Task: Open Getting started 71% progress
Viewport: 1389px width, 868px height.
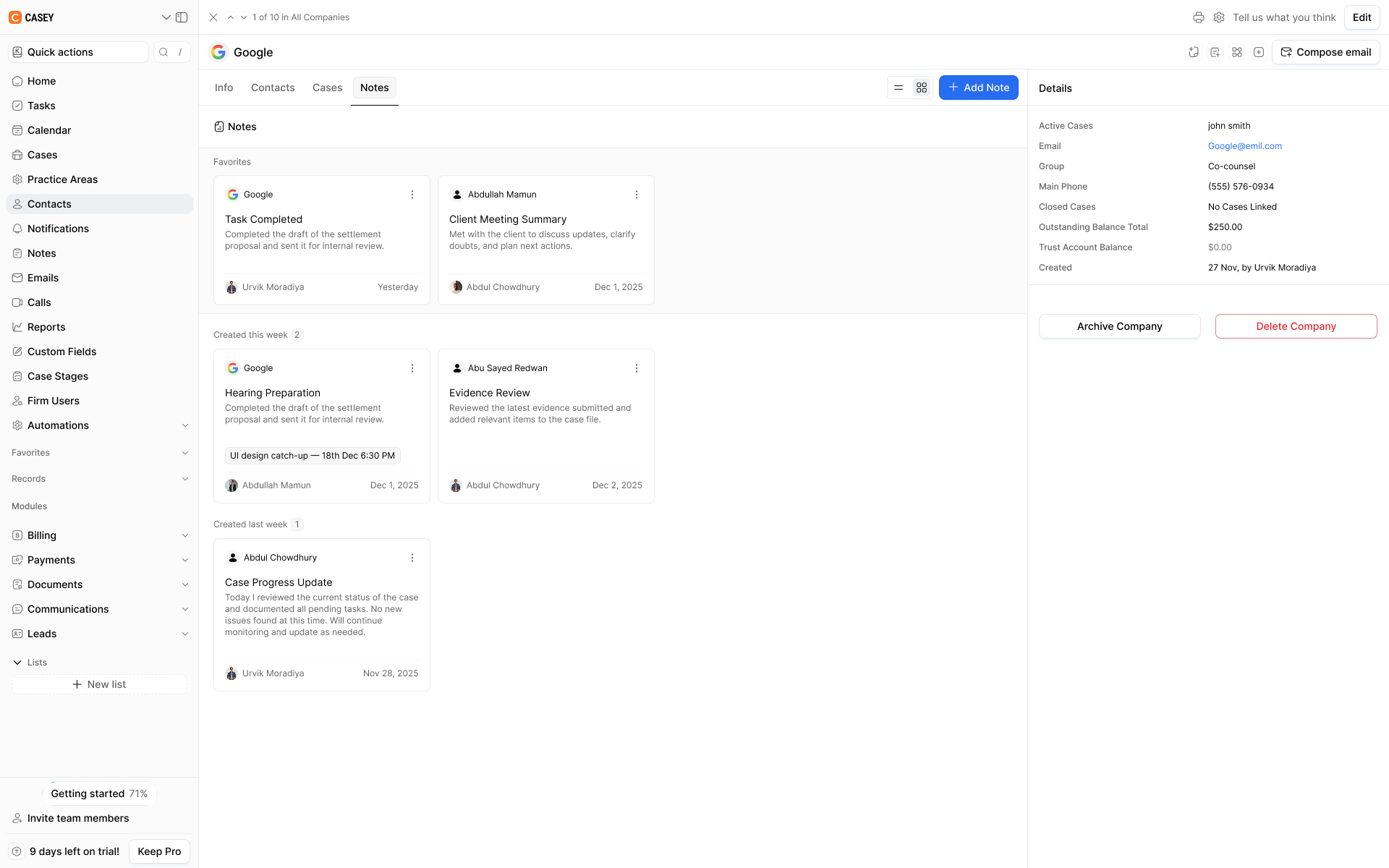Action: (99, 793)
